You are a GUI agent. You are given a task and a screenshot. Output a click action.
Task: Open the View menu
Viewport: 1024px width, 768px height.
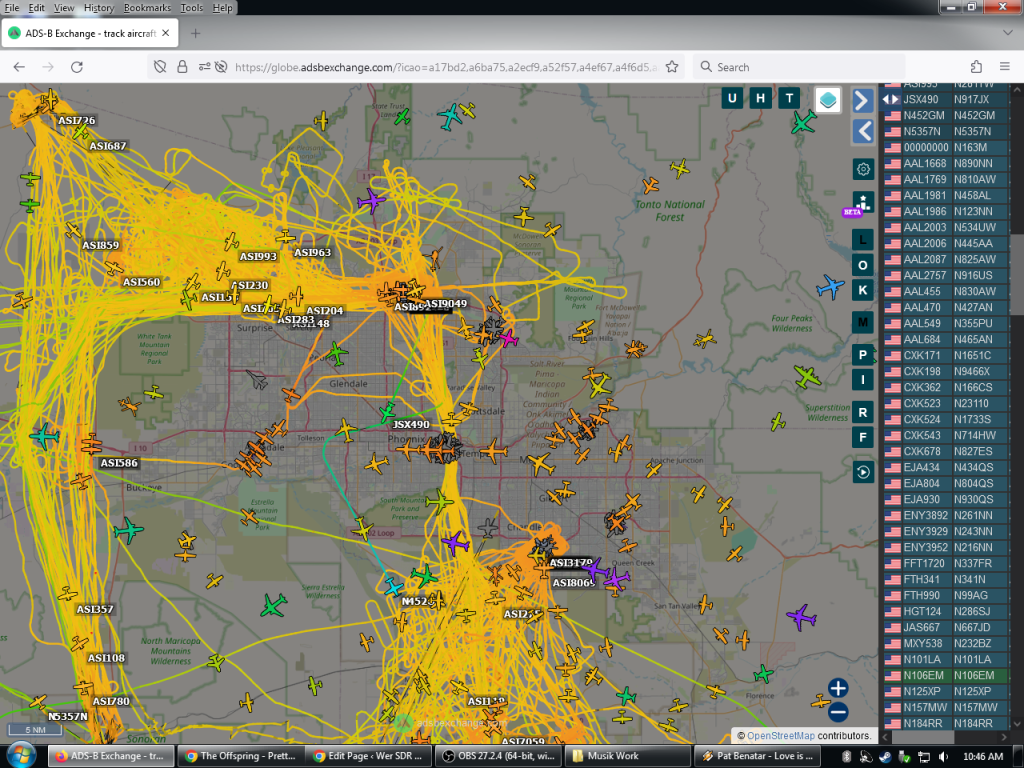63,8
